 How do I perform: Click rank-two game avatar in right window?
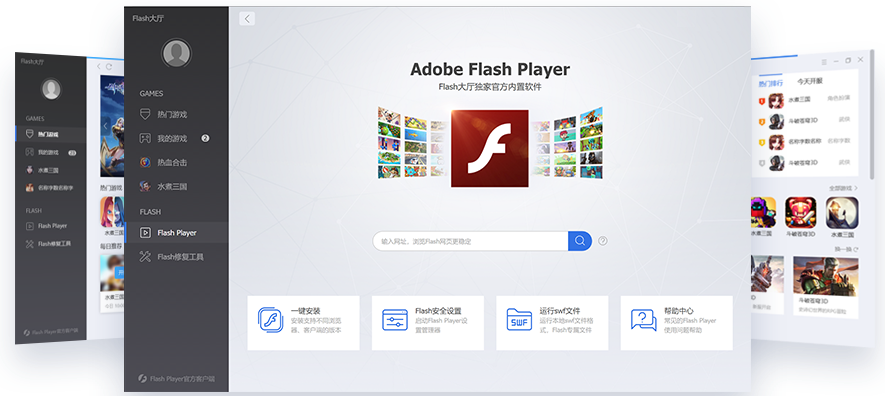tap(777, 121)
